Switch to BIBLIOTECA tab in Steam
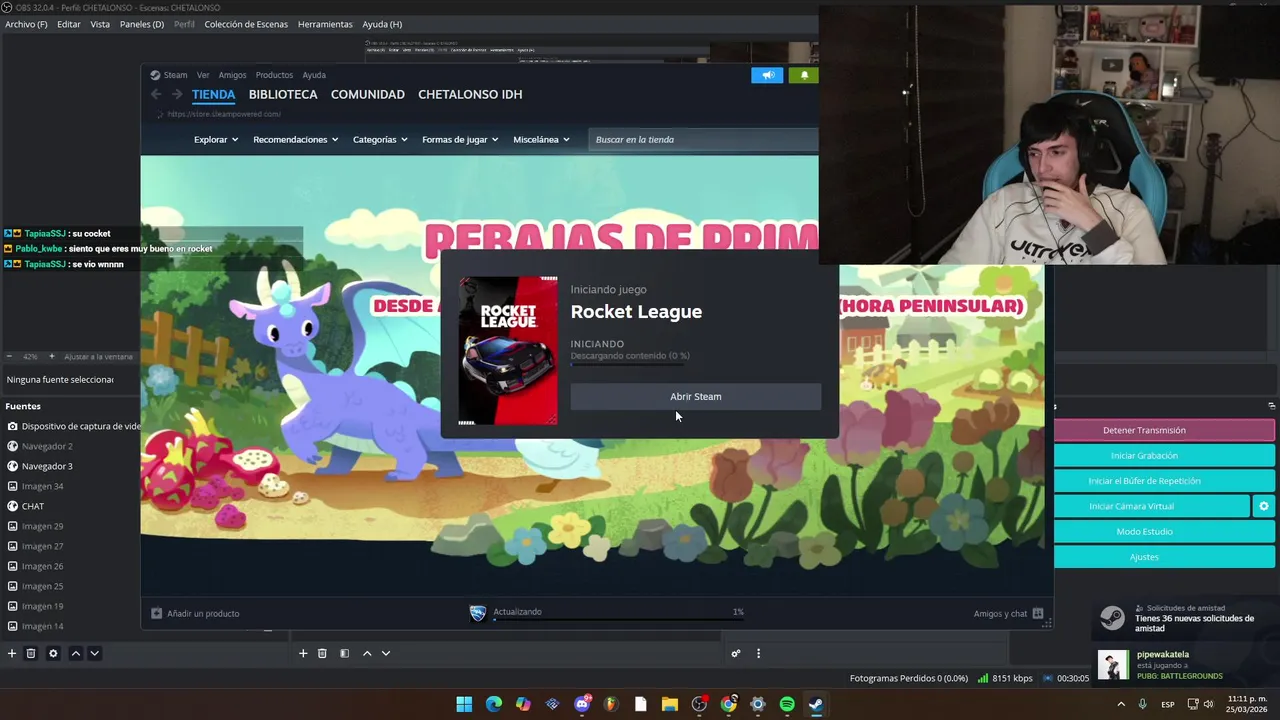Image resolution: width=1280 pixels, height=720 pixels. (283, 94)
